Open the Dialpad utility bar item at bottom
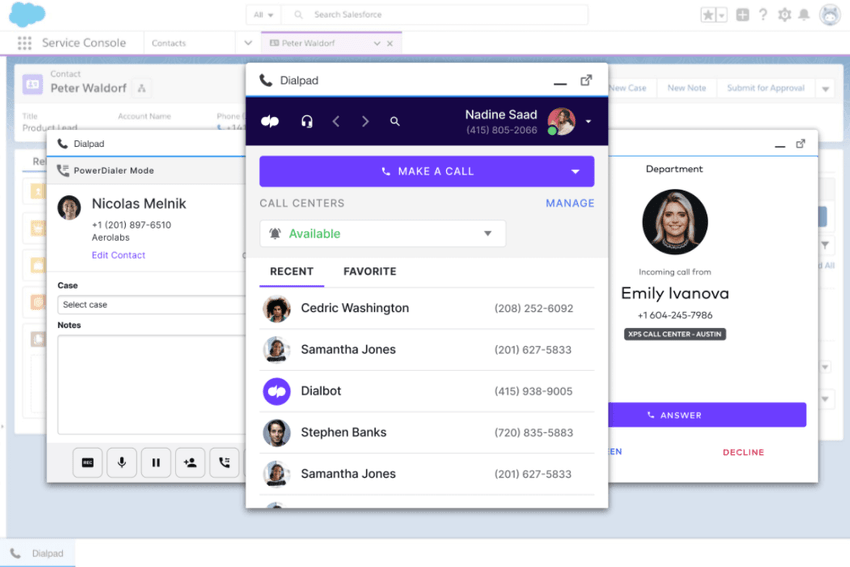 37,553
